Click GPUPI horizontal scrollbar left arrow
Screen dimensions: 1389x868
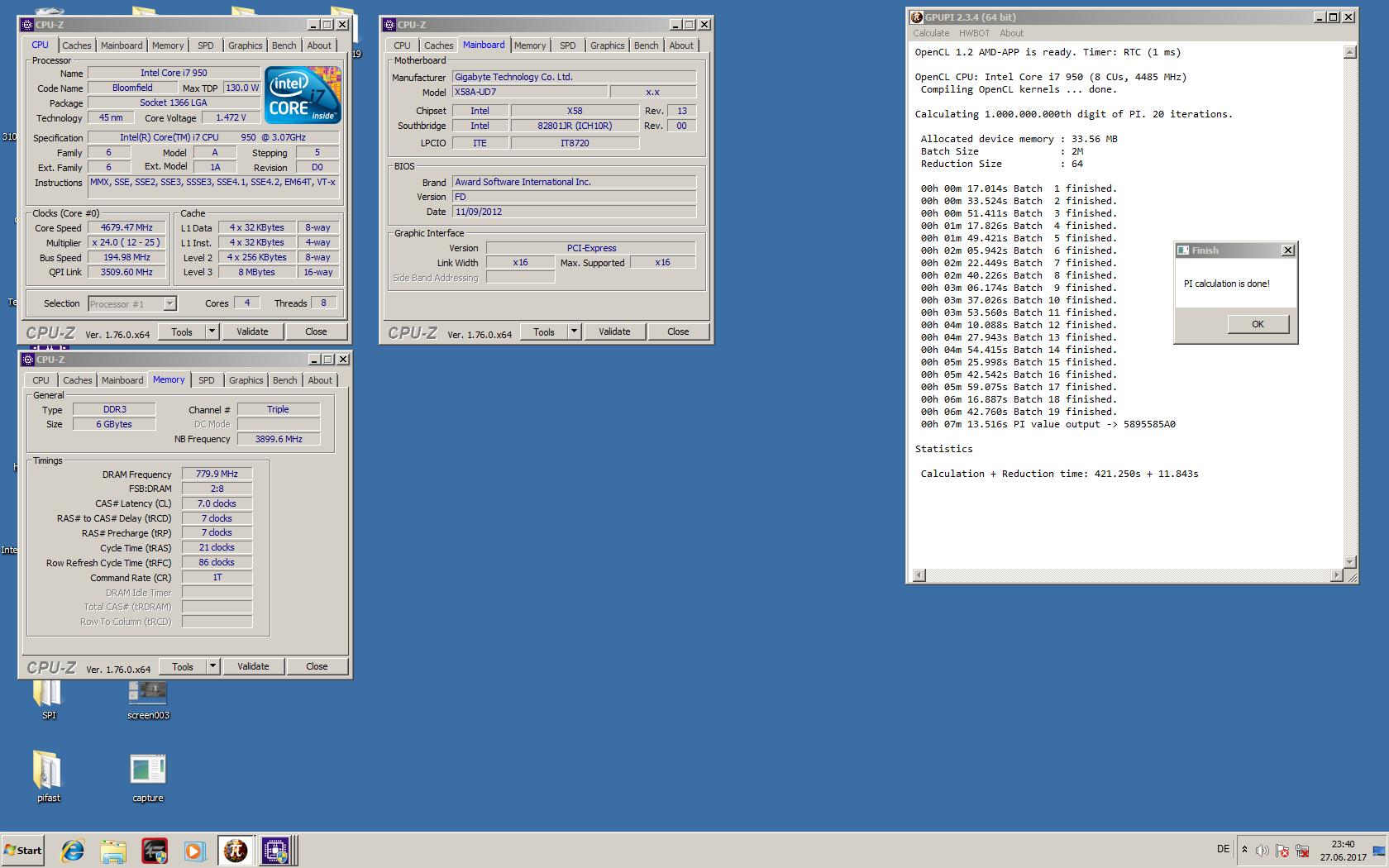pos(919,575)
